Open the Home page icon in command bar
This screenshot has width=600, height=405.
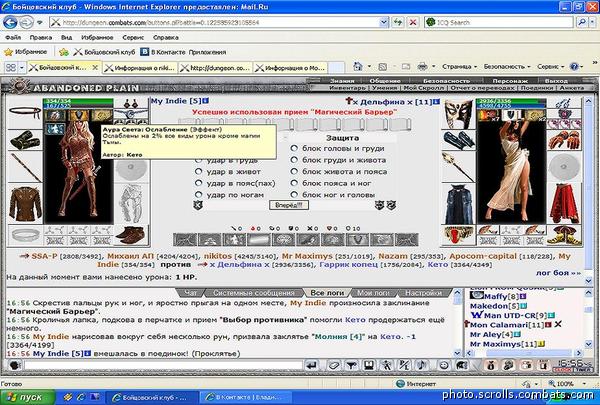(x=357, y=67)
